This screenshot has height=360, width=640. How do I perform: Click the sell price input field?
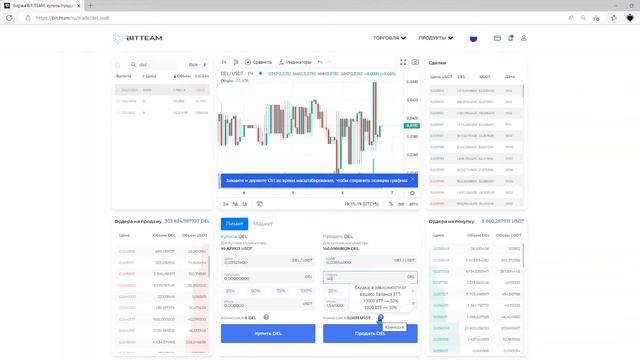(x=370, y=260)
